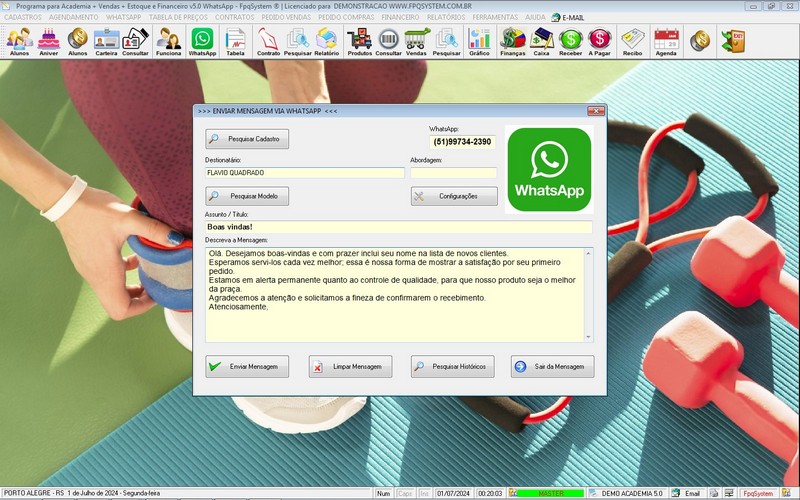Click the Email status bar entry
Viewport: 800px width, 500px height.
687,493
